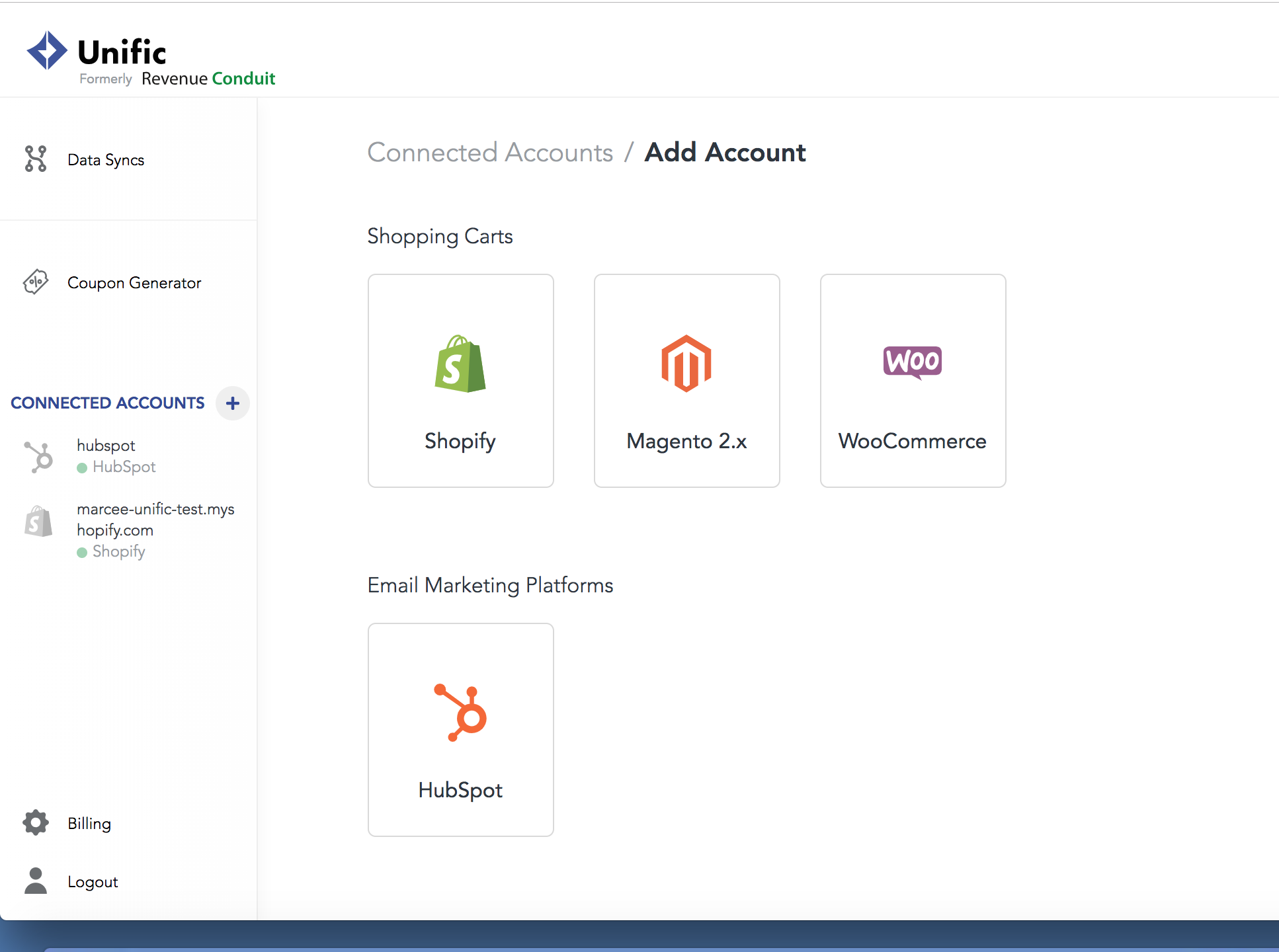
Task: Select the CONNECTED ACCOUNTS heading
Action: (x=108, y=403)
